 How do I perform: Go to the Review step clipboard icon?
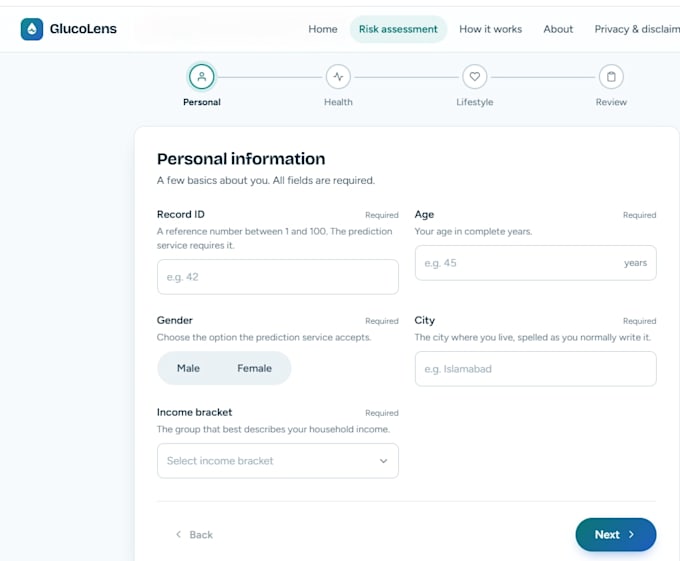611,77
